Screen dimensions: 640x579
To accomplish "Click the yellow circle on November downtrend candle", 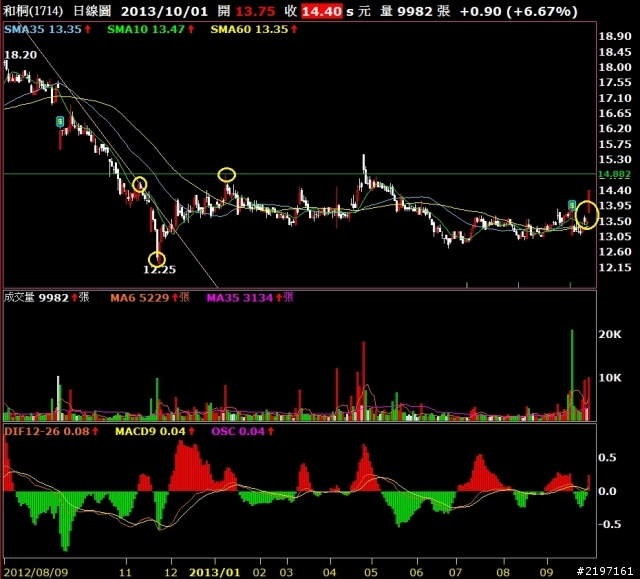I will pyautogui.click(x=140, y=184).
